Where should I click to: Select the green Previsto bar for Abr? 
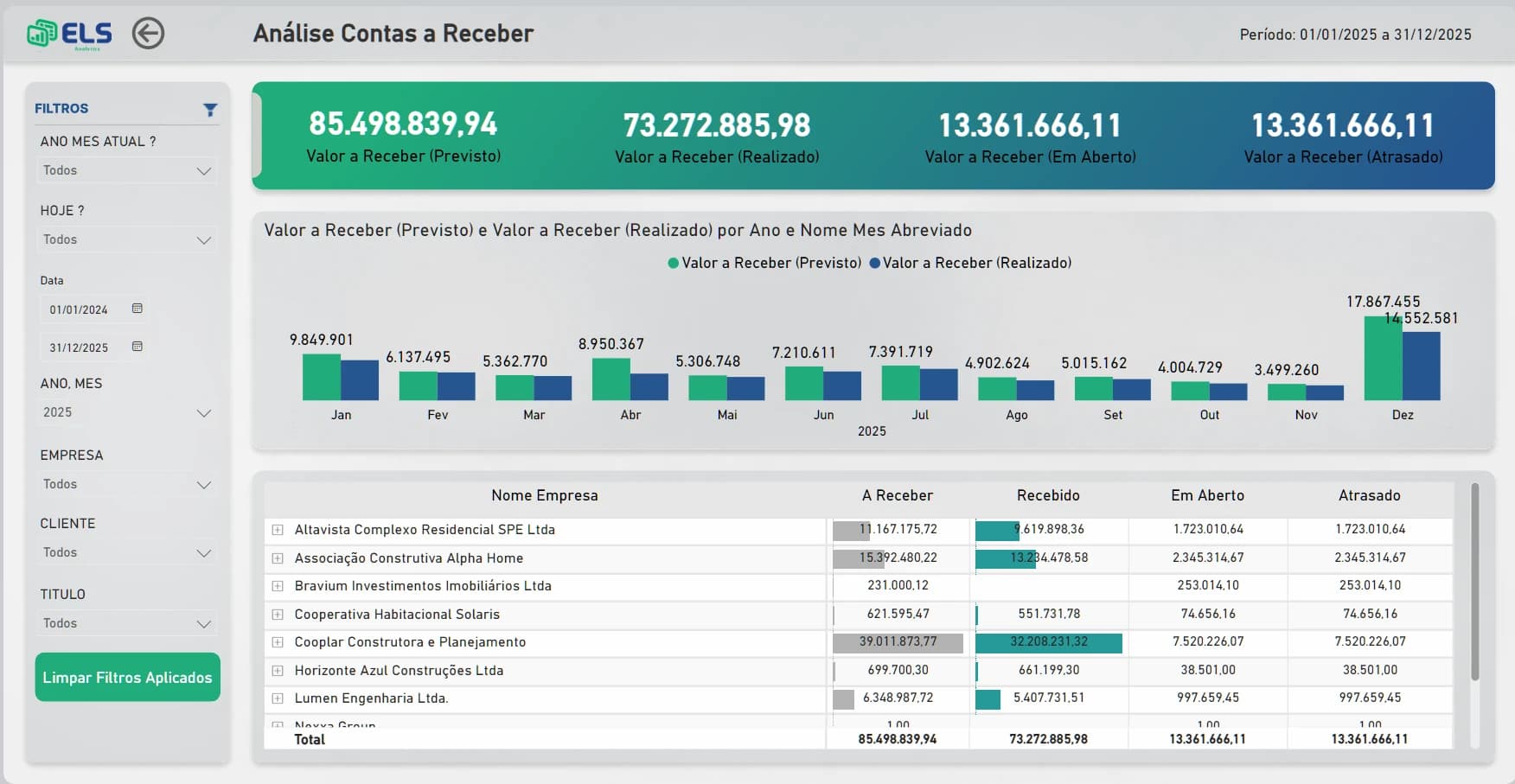(x=611, y=379)
